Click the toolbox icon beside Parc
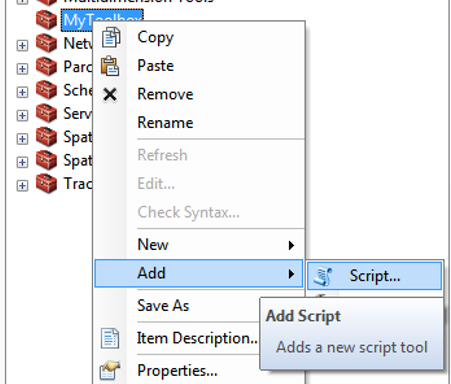 46,67
